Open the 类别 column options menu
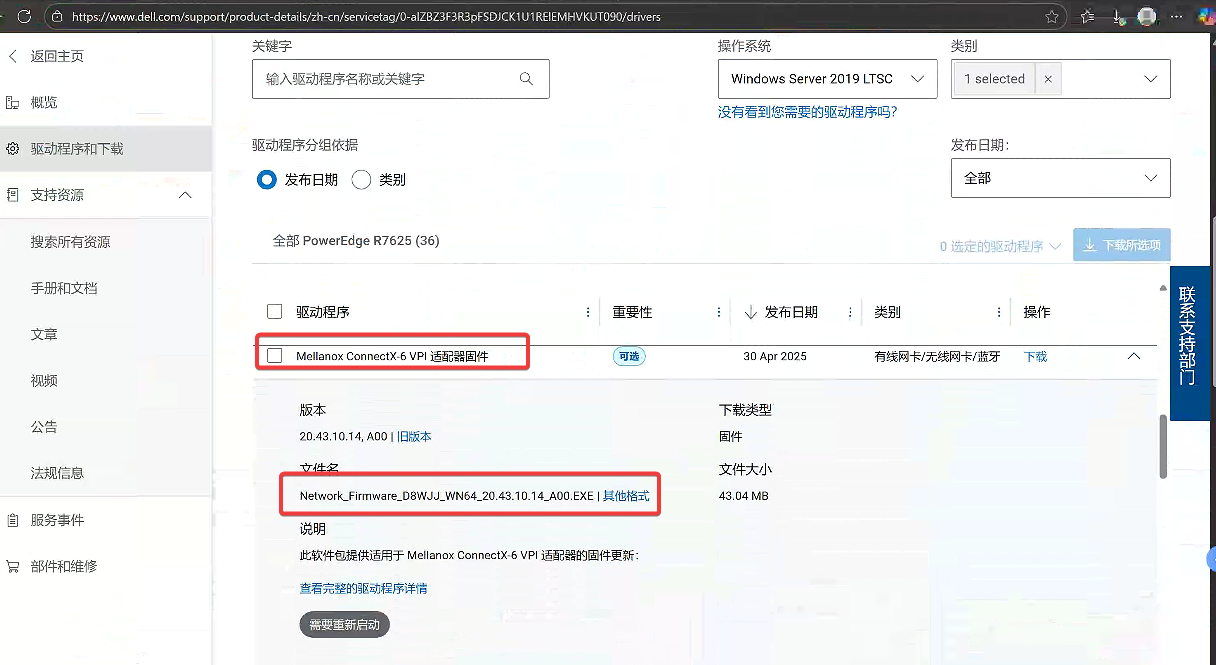Image resolution: width=1216 pixels, height=665 pixels. click(999, 312)
